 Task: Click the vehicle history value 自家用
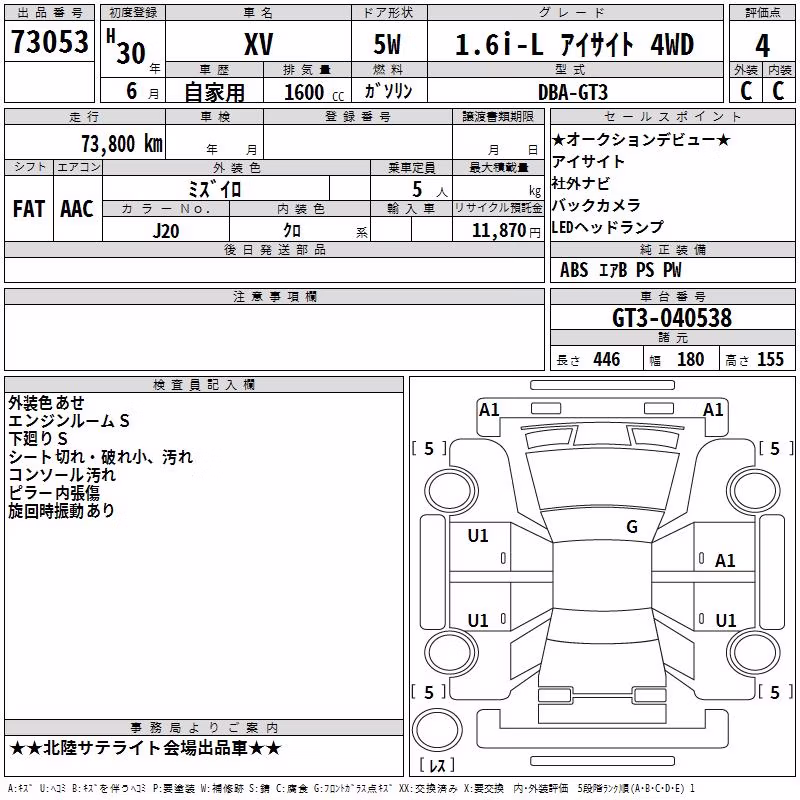[x=214, y=92]
